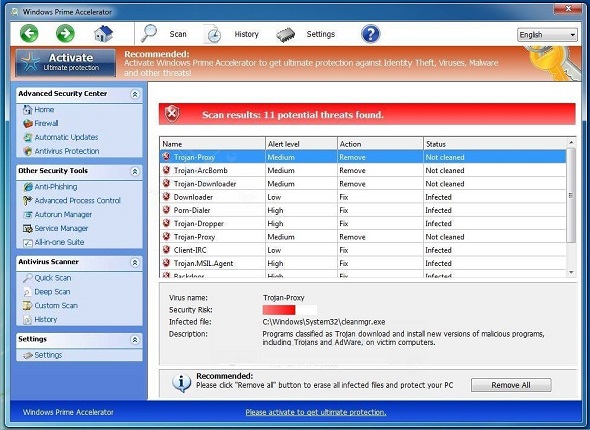Open help with blue question mark icon
The image size is (590, 430).
[371, 34]
